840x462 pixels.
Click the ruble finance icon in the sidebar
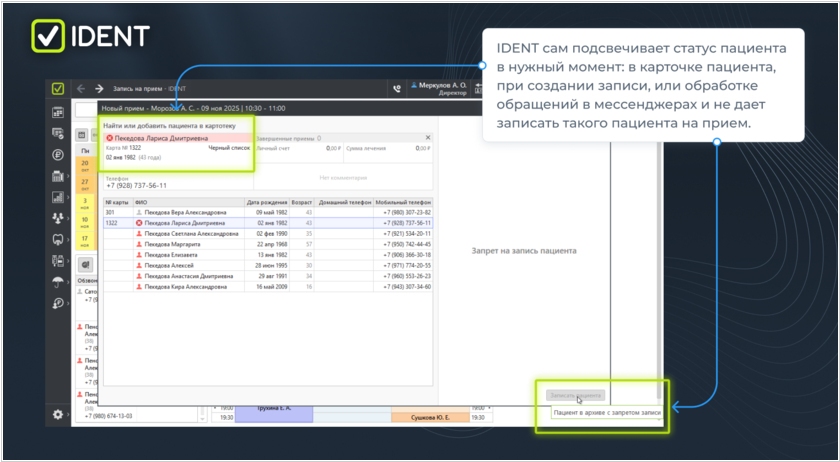coord(58,155)
